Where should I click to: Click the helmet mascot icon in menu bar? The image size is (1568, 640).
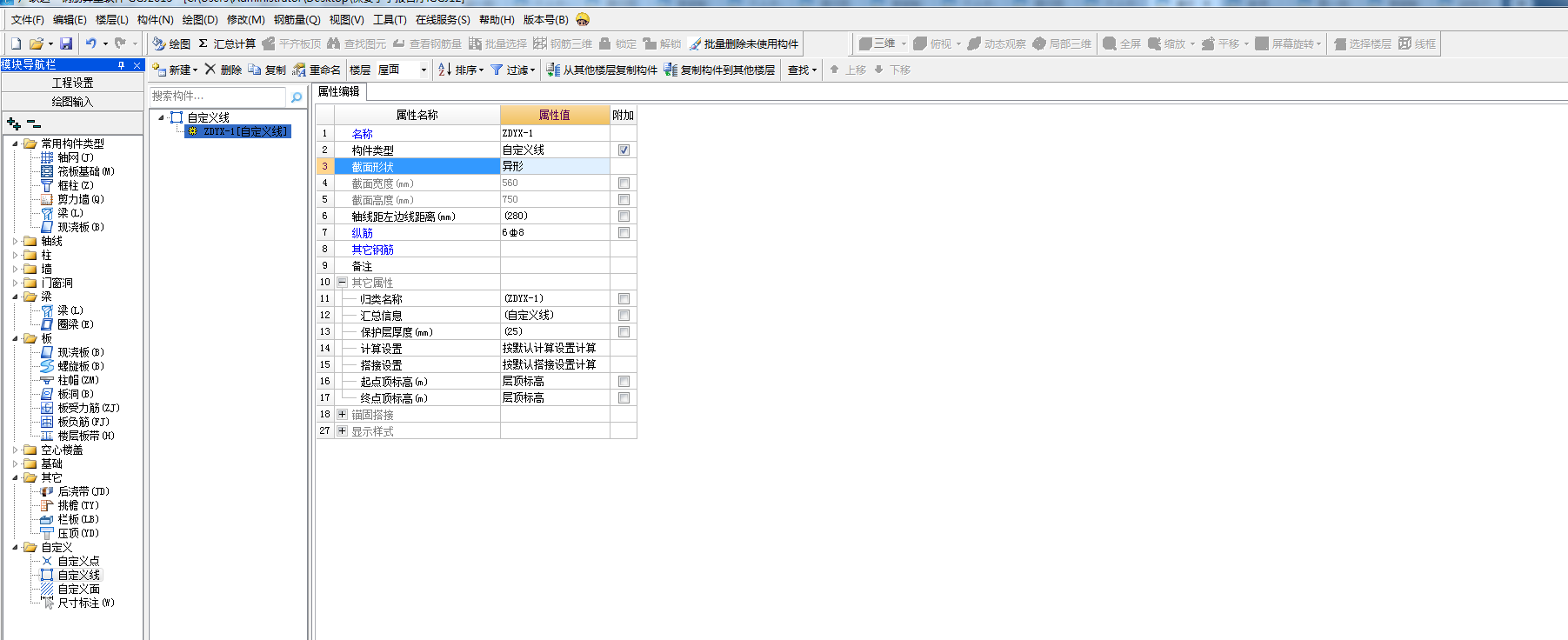click(x=583, y=19)
